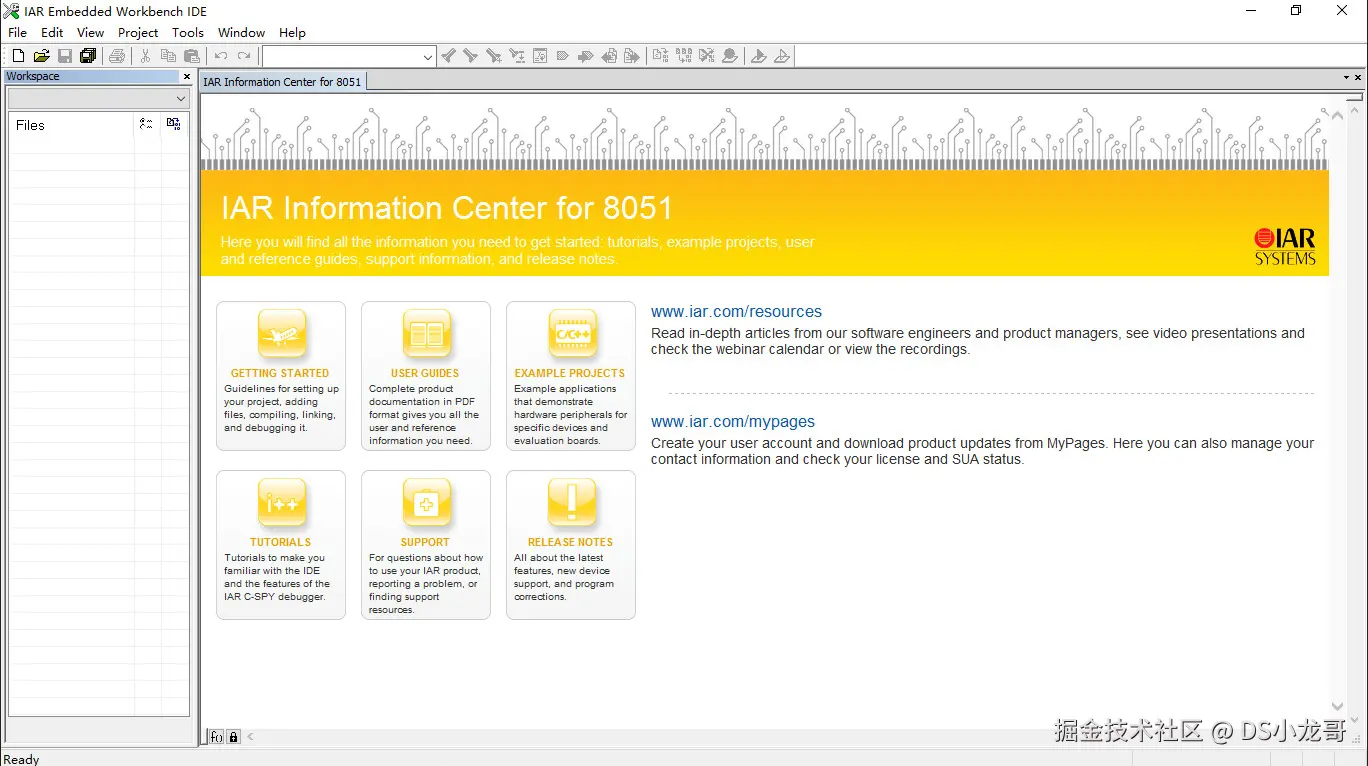Image resolution: width=1368 pixels, height=766 pixels.
Task: Click the Ready status bar text
Action: [22, 759]
